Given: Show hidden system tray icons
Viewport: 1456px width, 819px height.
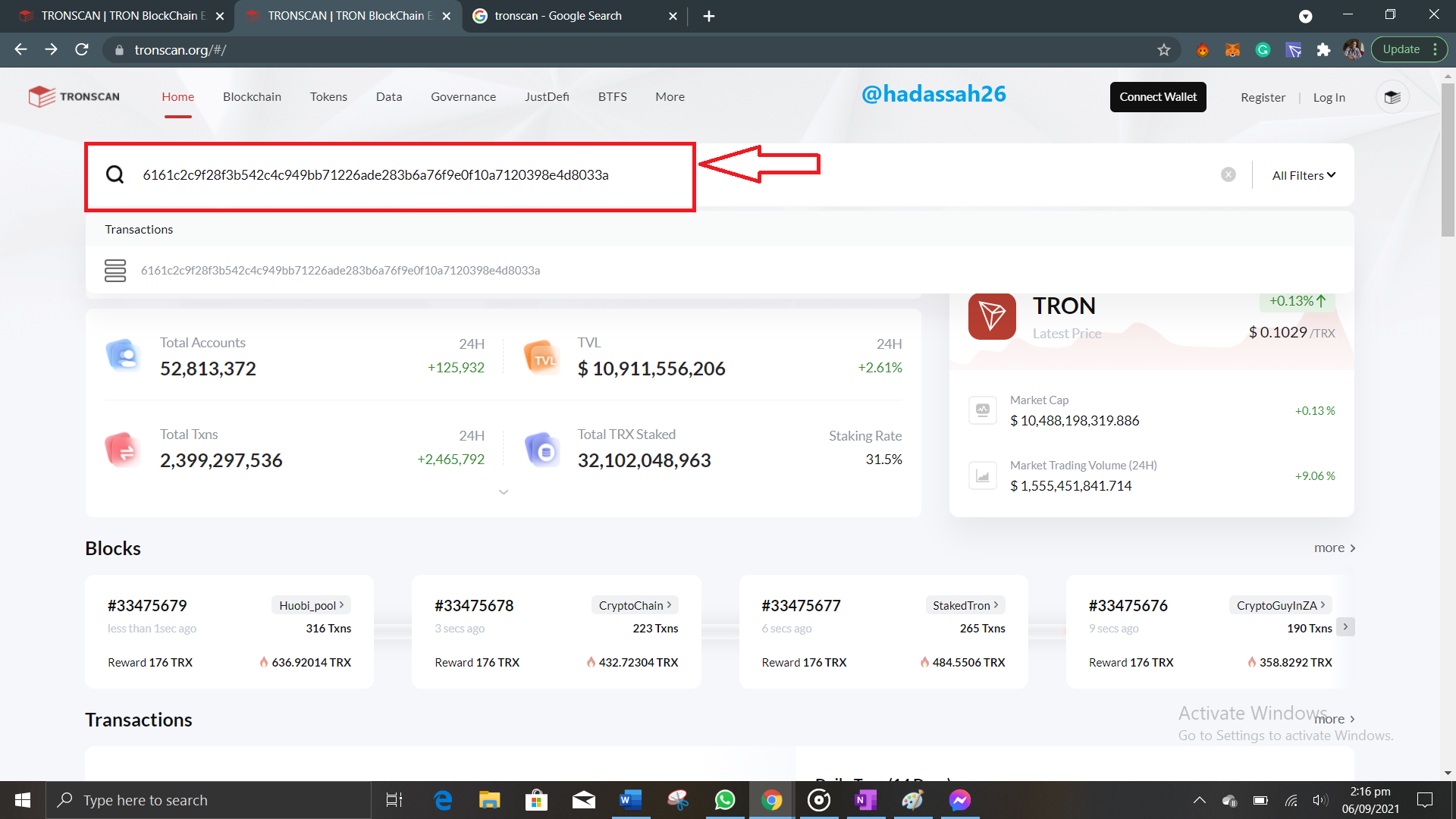Looking at the screenshot, I should (x=1200, y=800).
